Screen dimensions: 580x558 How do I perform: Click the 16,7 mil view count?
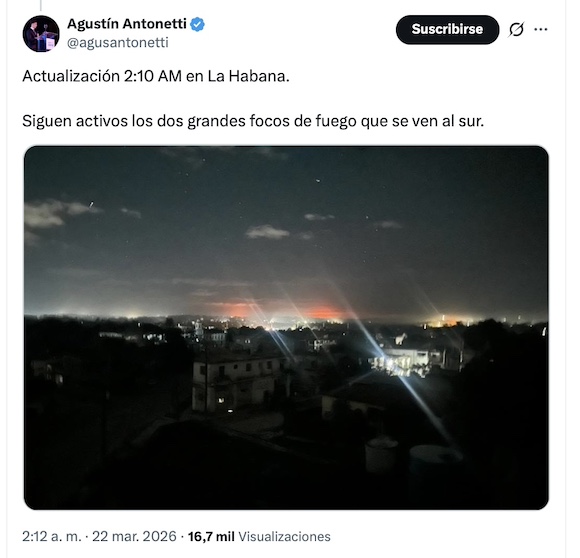[211, 537]
